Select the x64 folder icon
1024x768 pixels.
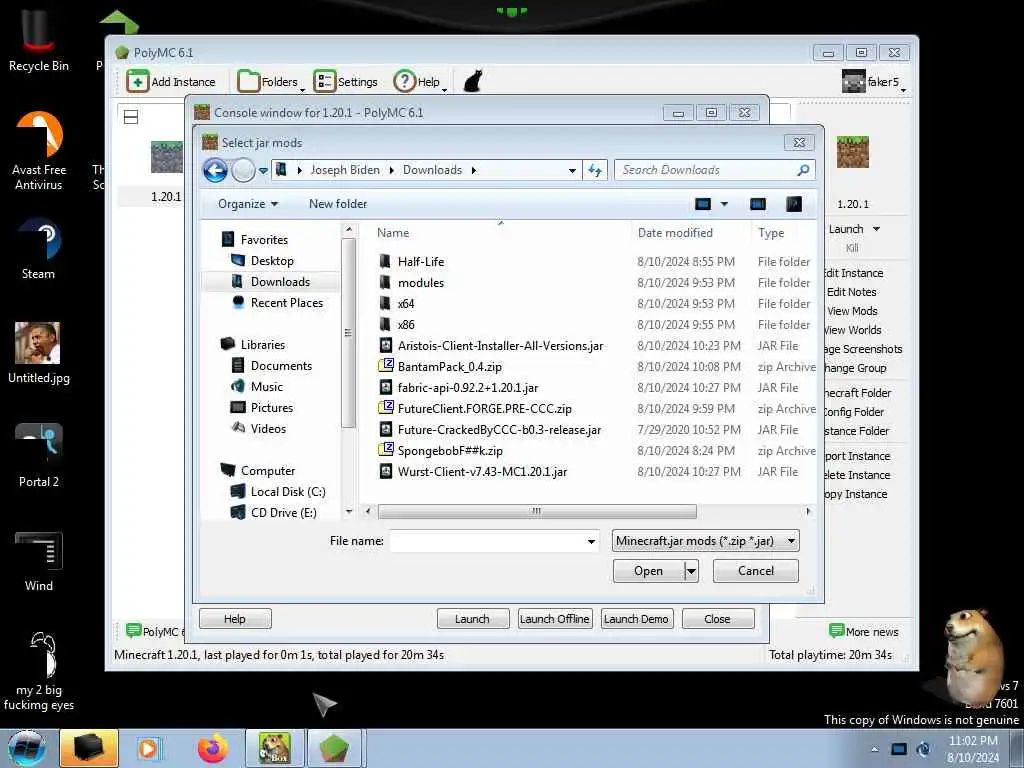(x=385, y=303)
